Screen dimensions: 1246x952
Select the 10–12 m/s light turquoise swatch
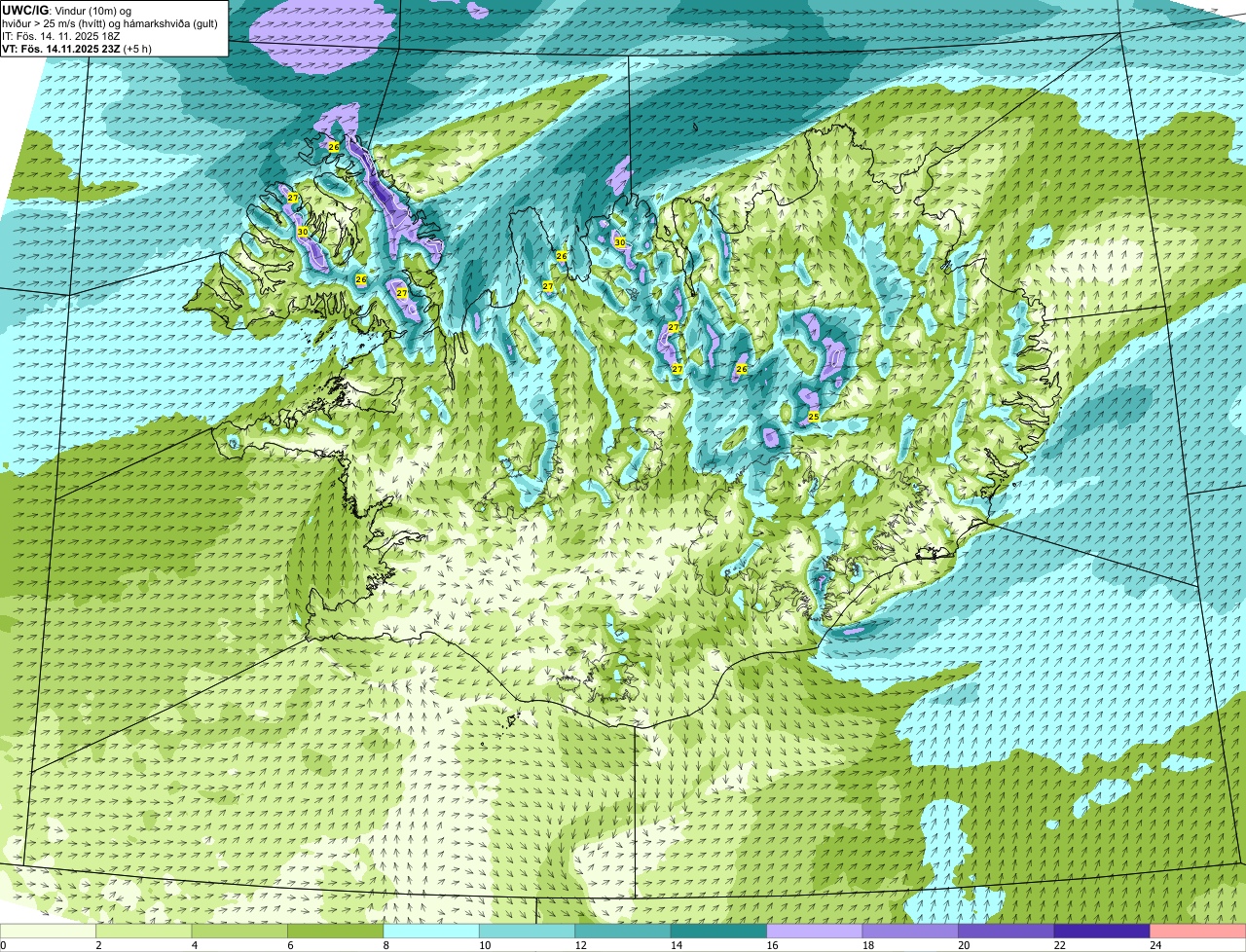point(528,931)
